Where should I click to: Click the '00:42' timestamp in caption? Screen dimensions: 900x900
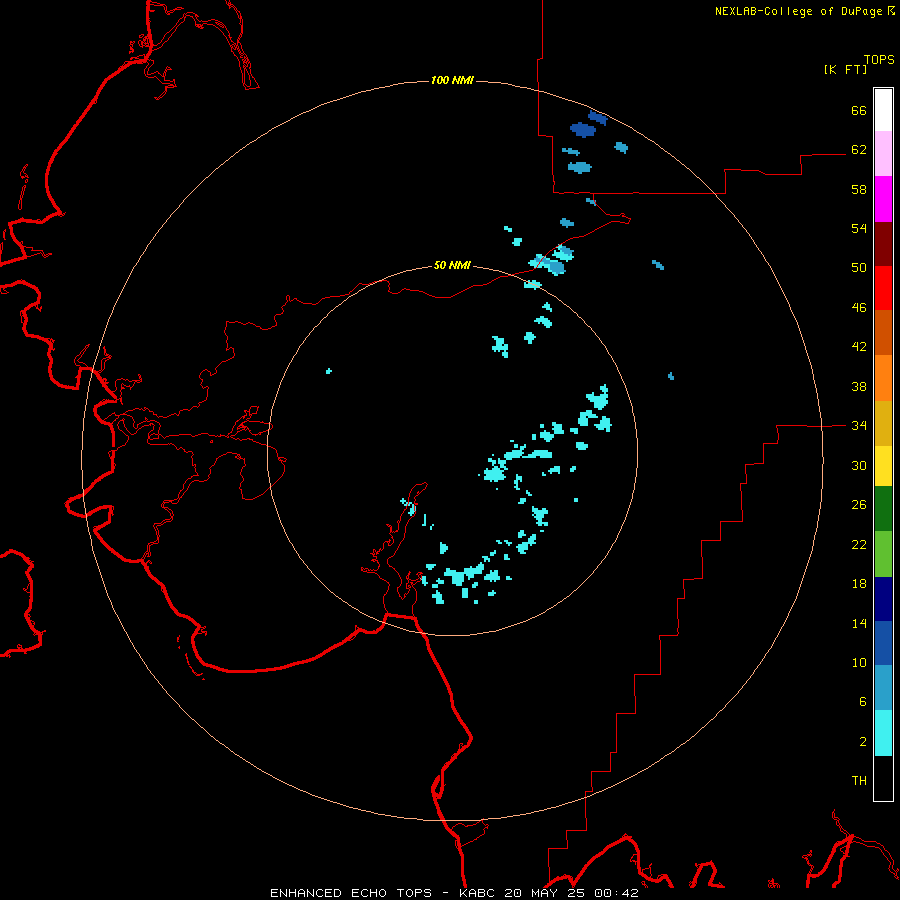click(616, 893)
